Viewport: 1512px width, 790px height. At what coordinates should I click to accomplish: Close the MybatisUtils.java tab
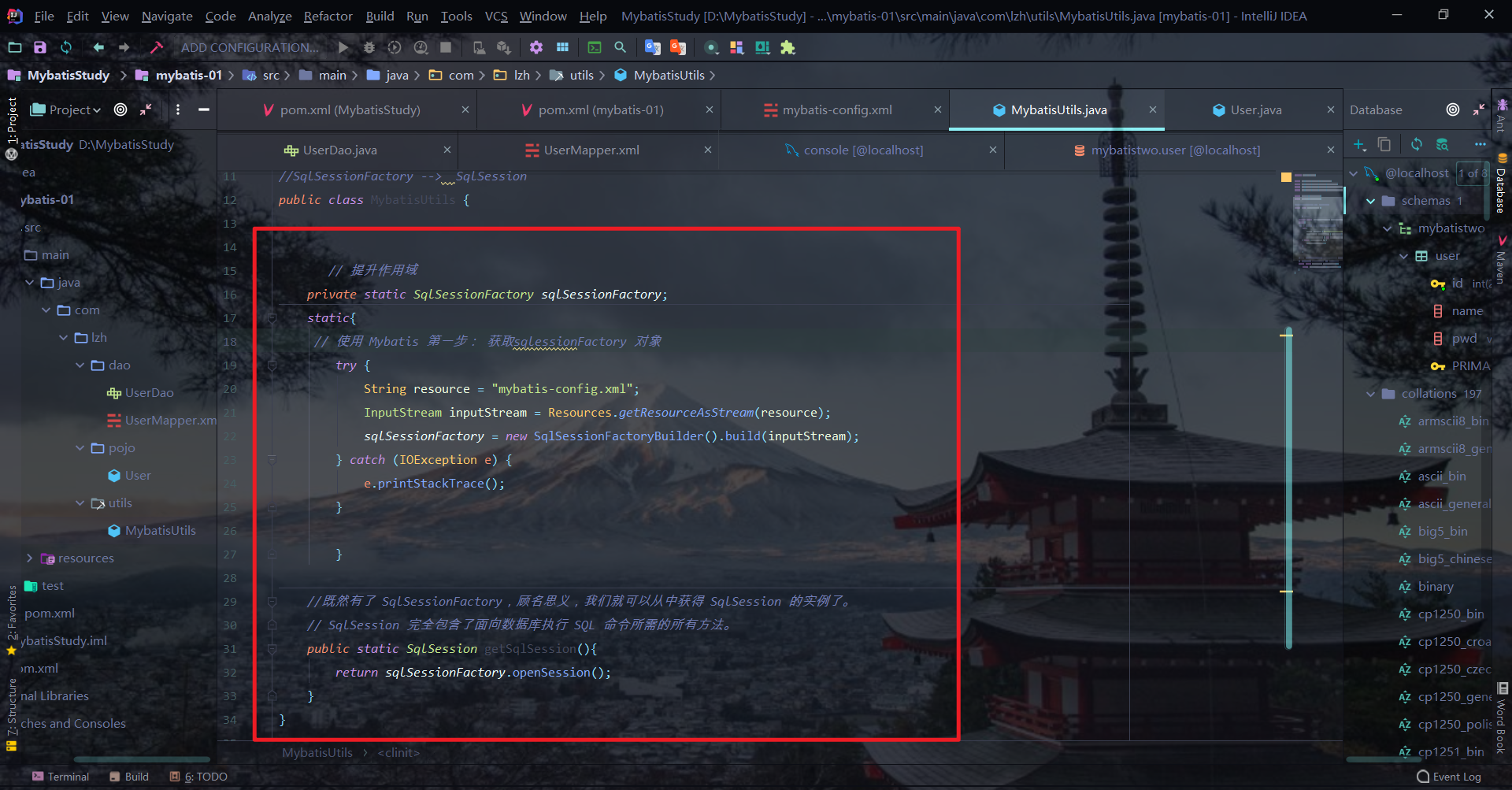(1153, 109)
